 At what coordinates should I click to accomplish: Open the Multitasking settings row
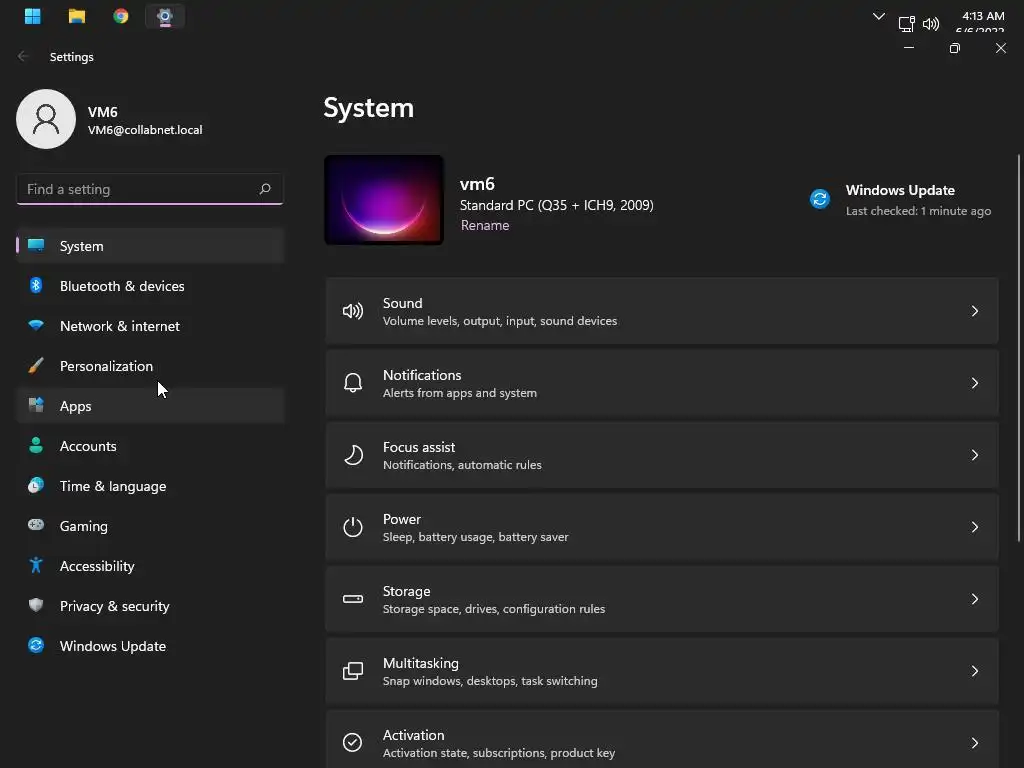tap(662, 671)
